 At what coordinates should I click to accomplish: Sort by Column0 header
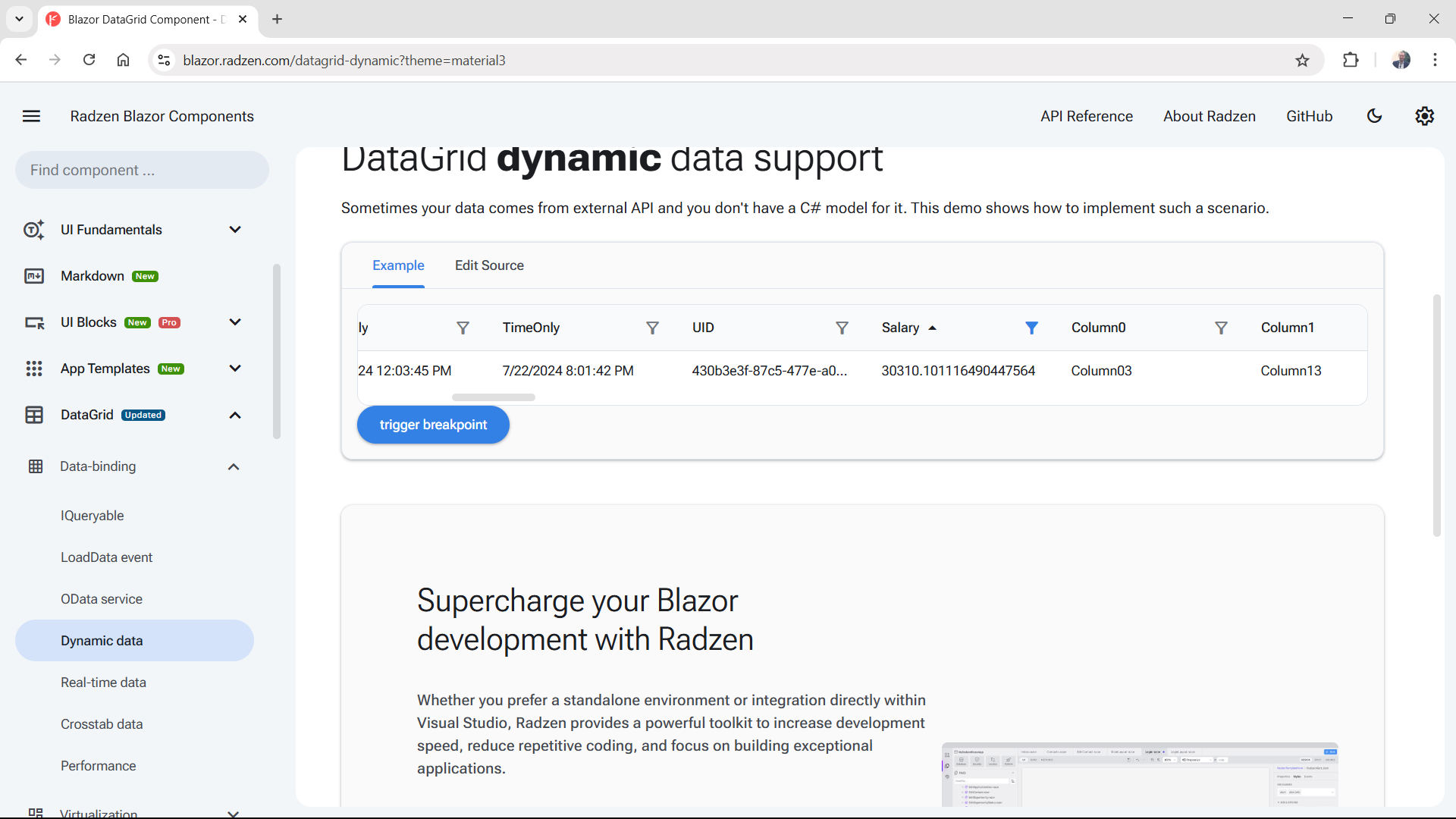(x=1098, y=328)
